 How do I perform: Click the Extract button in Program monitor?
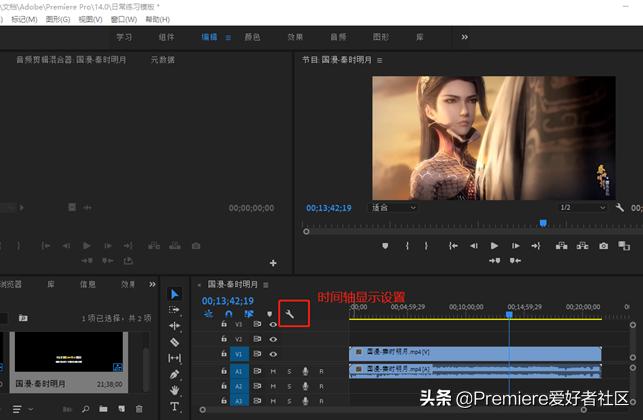[582, 246]
